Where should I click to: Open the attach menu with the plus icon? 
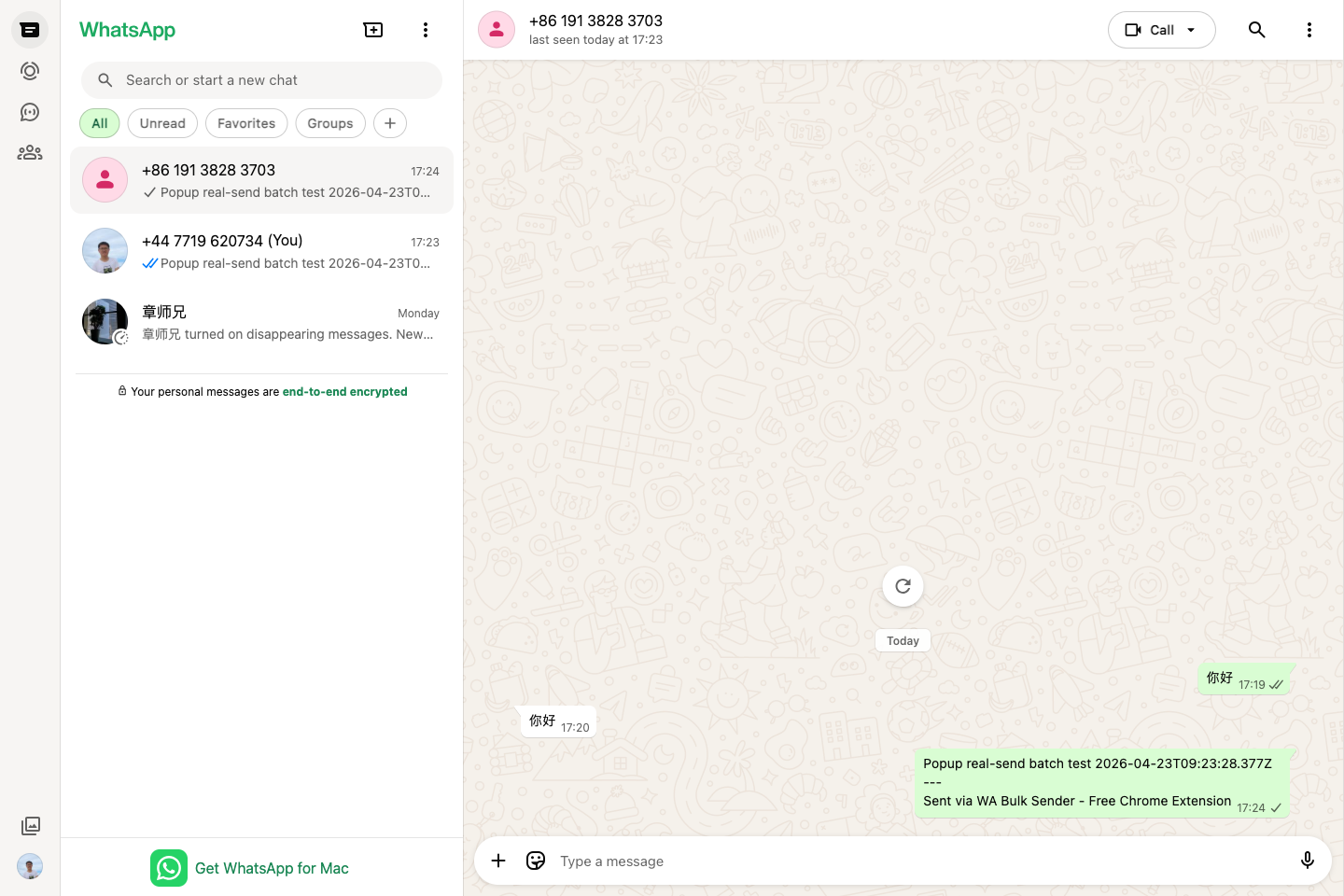(x=497, y=861)
